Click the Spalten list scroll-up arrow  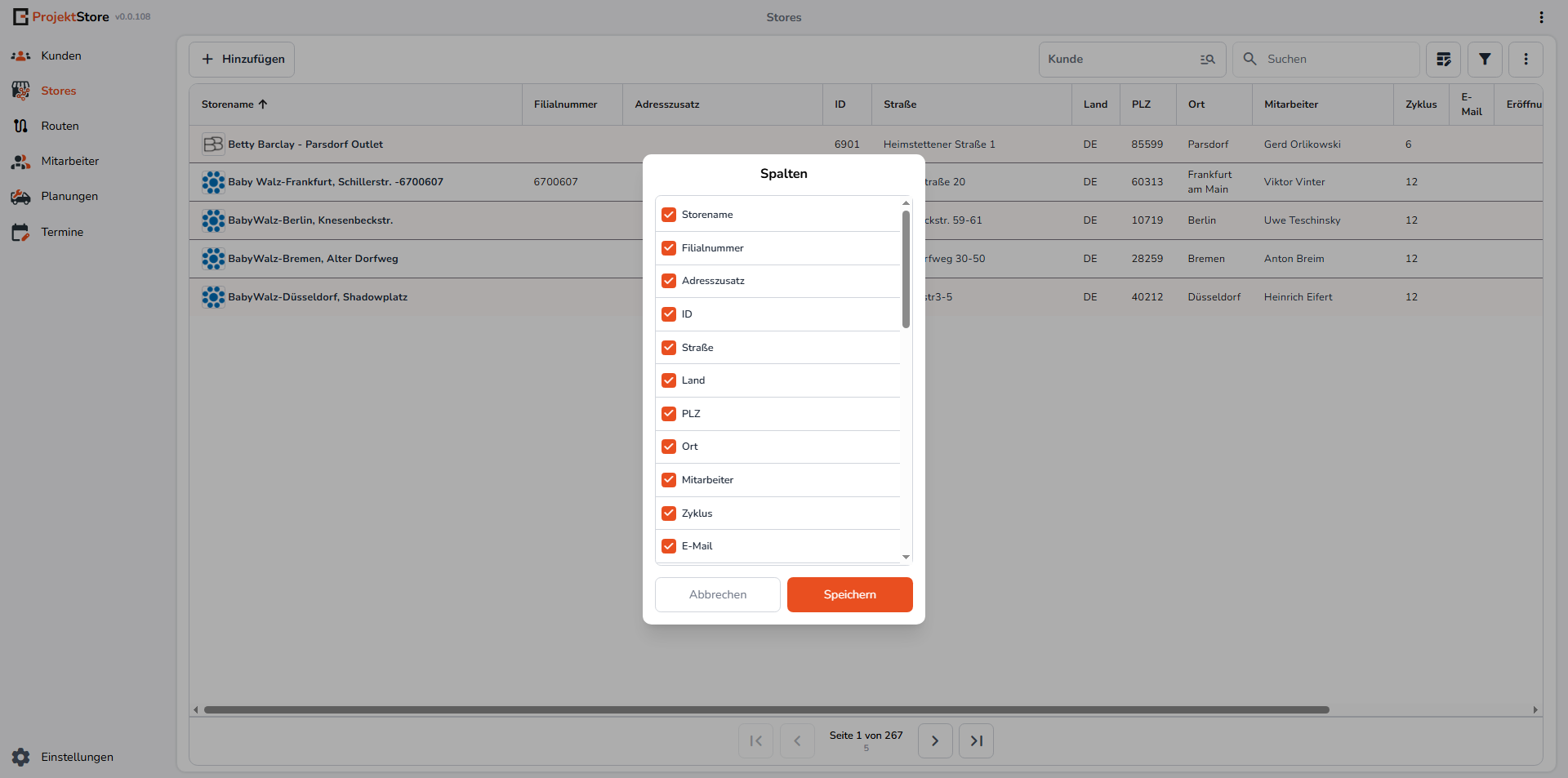(906, 202)
